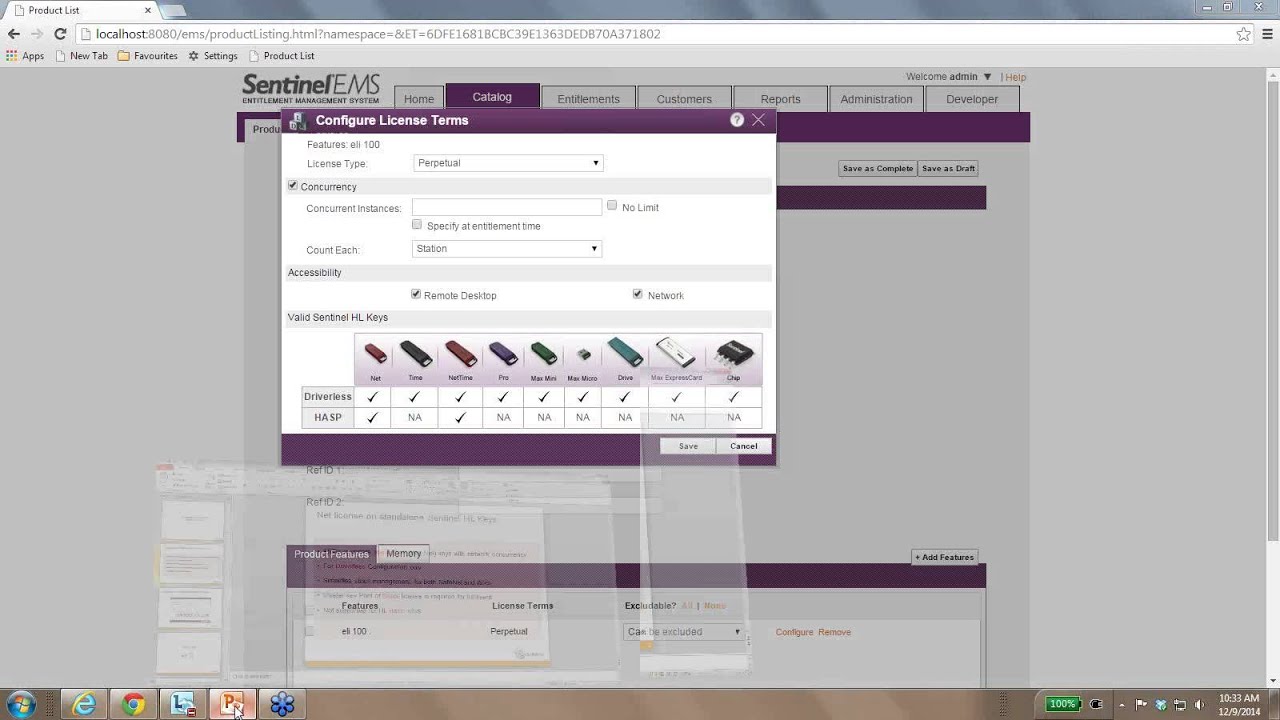Switch to PowerPoint in taskbar
The image size is (1280, 720).
[x=232, y=704]
